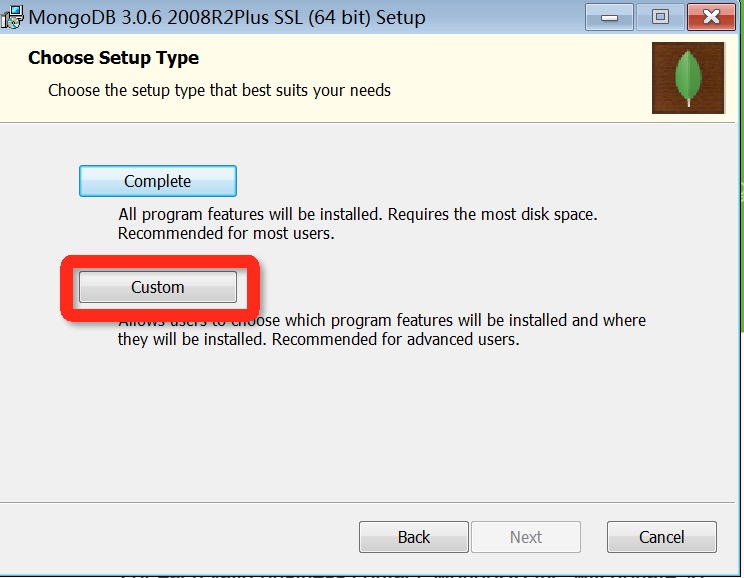Click the "Recommended for advanced users" line

[x=319, y=339]
